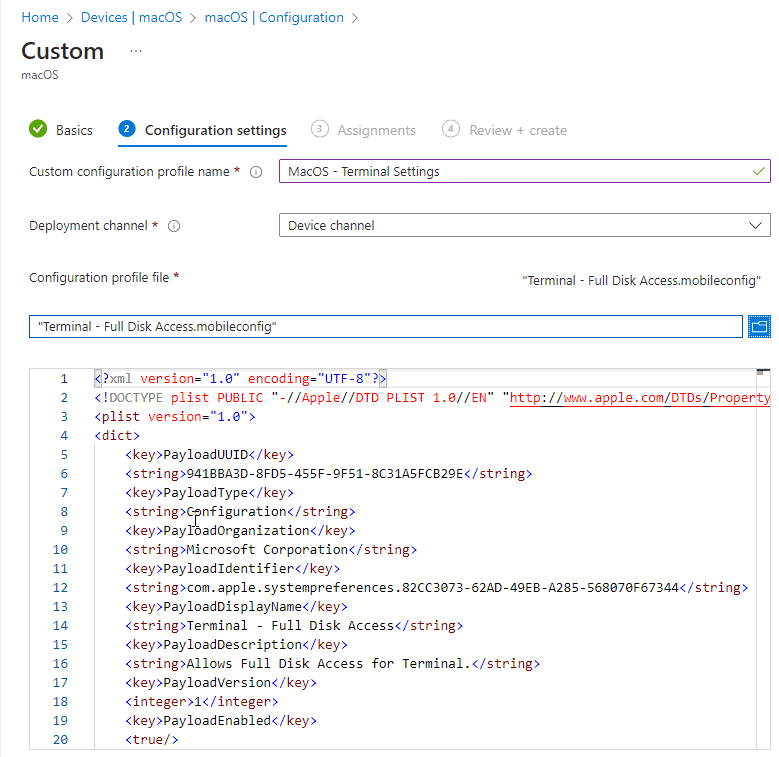Open the Review + create tab
The width and height of the screenshot is (779, 757).
(x=518, y=130)
